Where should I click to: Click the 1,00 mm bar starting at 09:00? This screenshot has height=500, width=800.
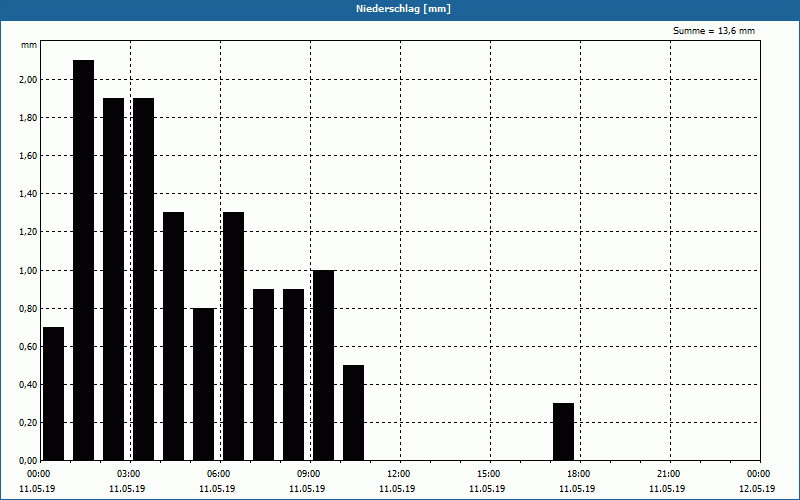coord(323,365)
